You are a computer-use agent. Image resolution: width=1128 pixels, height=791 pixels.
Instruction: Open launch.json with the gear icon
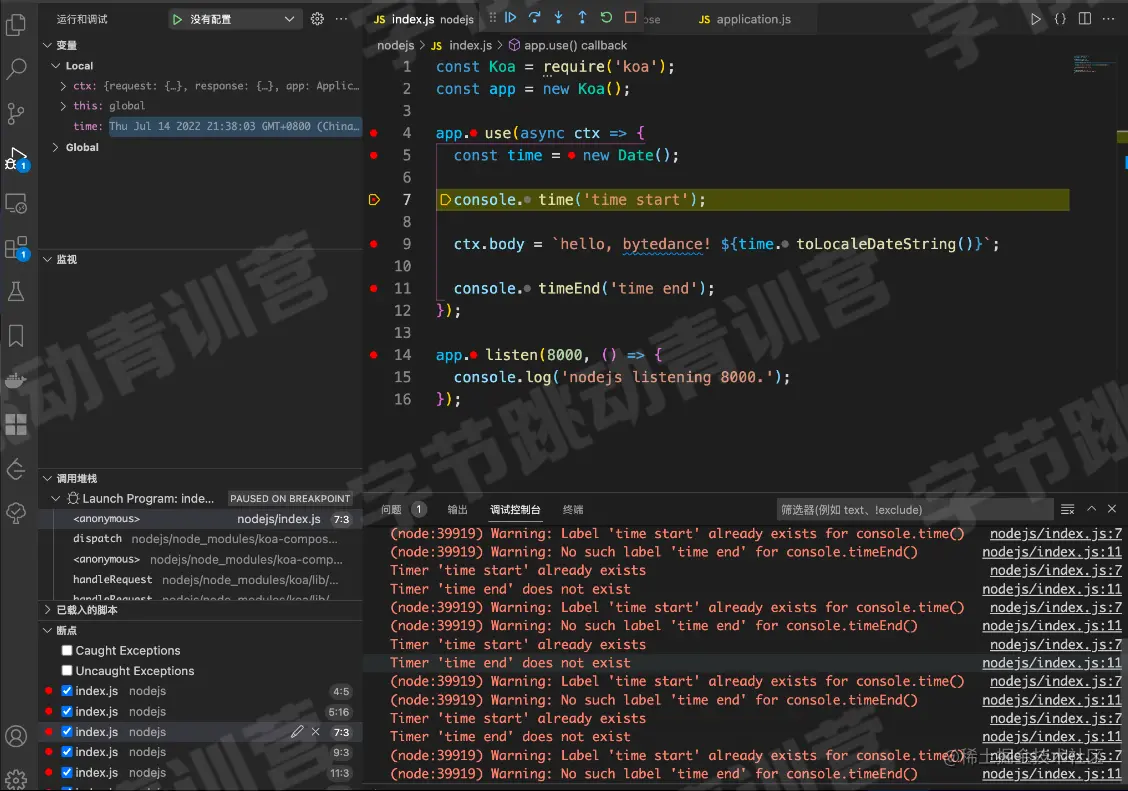[x=317, y=19]
